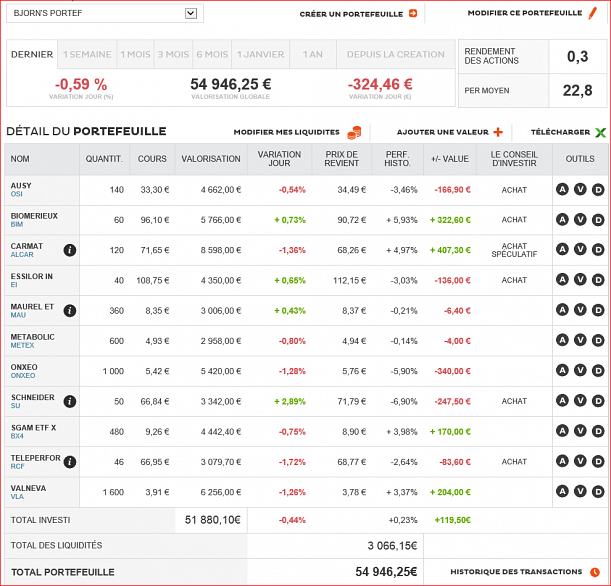Open the MAU ticker link
This screenshot has width=611, height=586.
[x=18, y=315]
